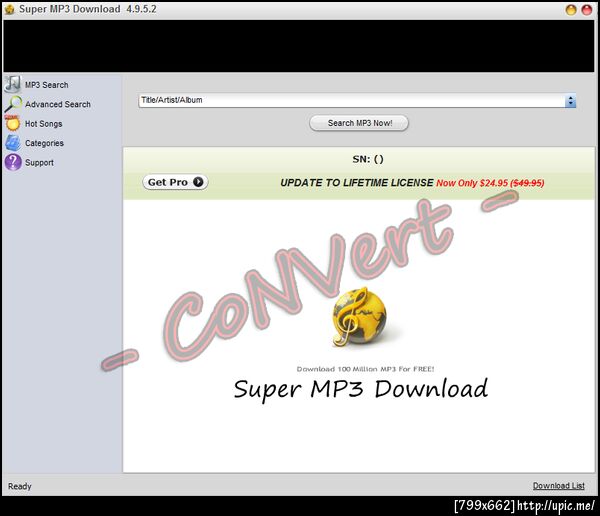The width and height of the screenshot is (600, 516).
Task: Click the Ready status bar text
Action: (x=20, y=486)
